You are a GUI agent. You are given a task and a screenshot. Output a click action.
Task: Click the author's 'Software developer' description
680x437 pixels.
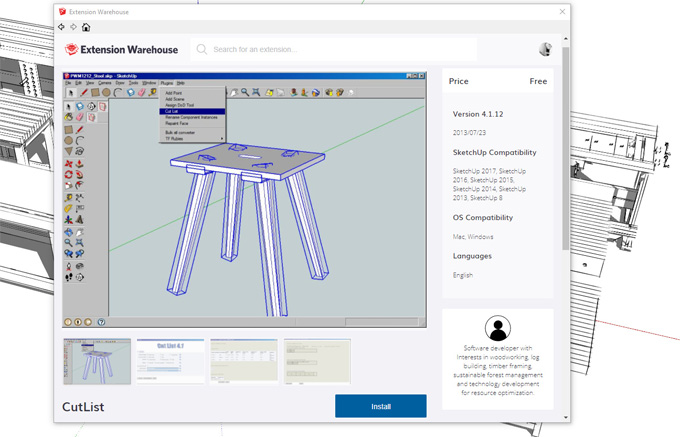498,370
